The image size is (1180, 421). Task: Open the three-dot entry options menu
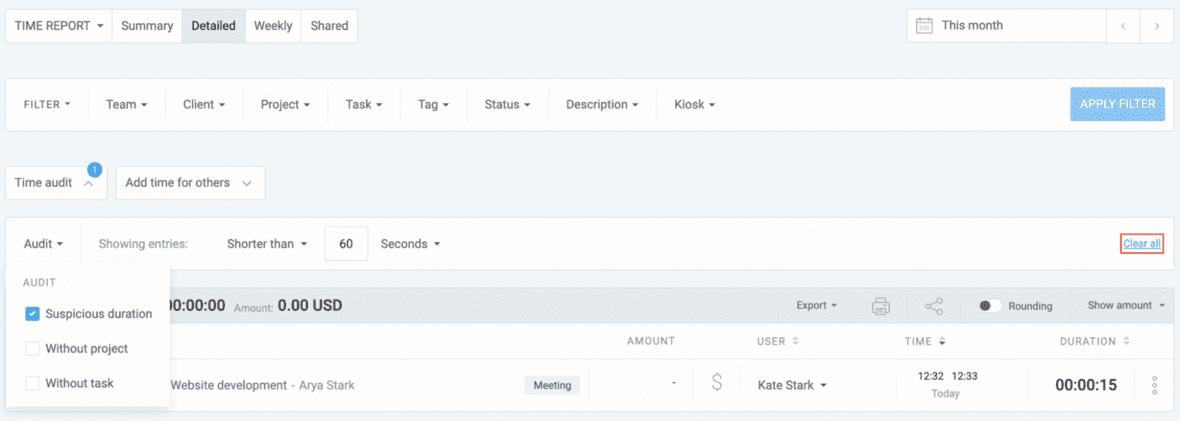pos(1155,385)
